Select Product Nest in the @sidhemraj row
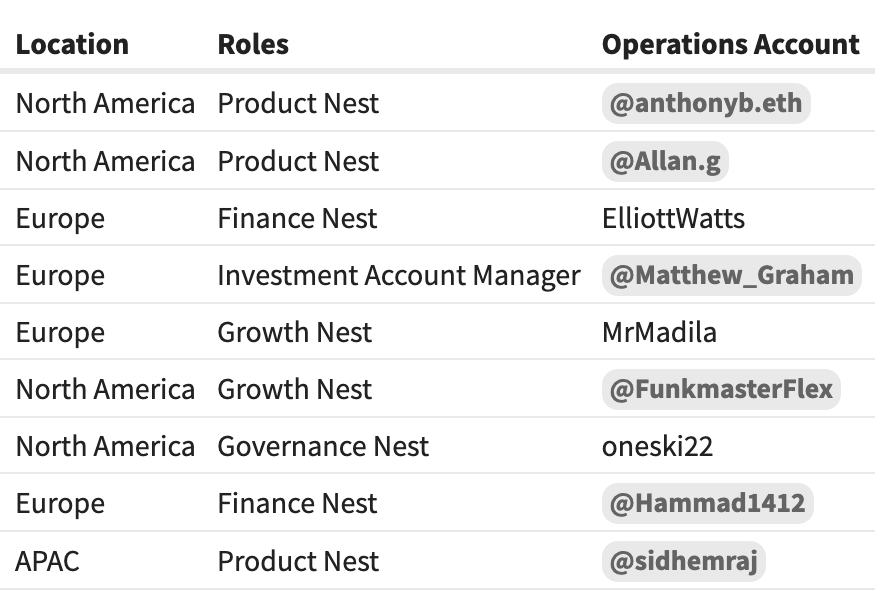 click(x=298, y=561)
